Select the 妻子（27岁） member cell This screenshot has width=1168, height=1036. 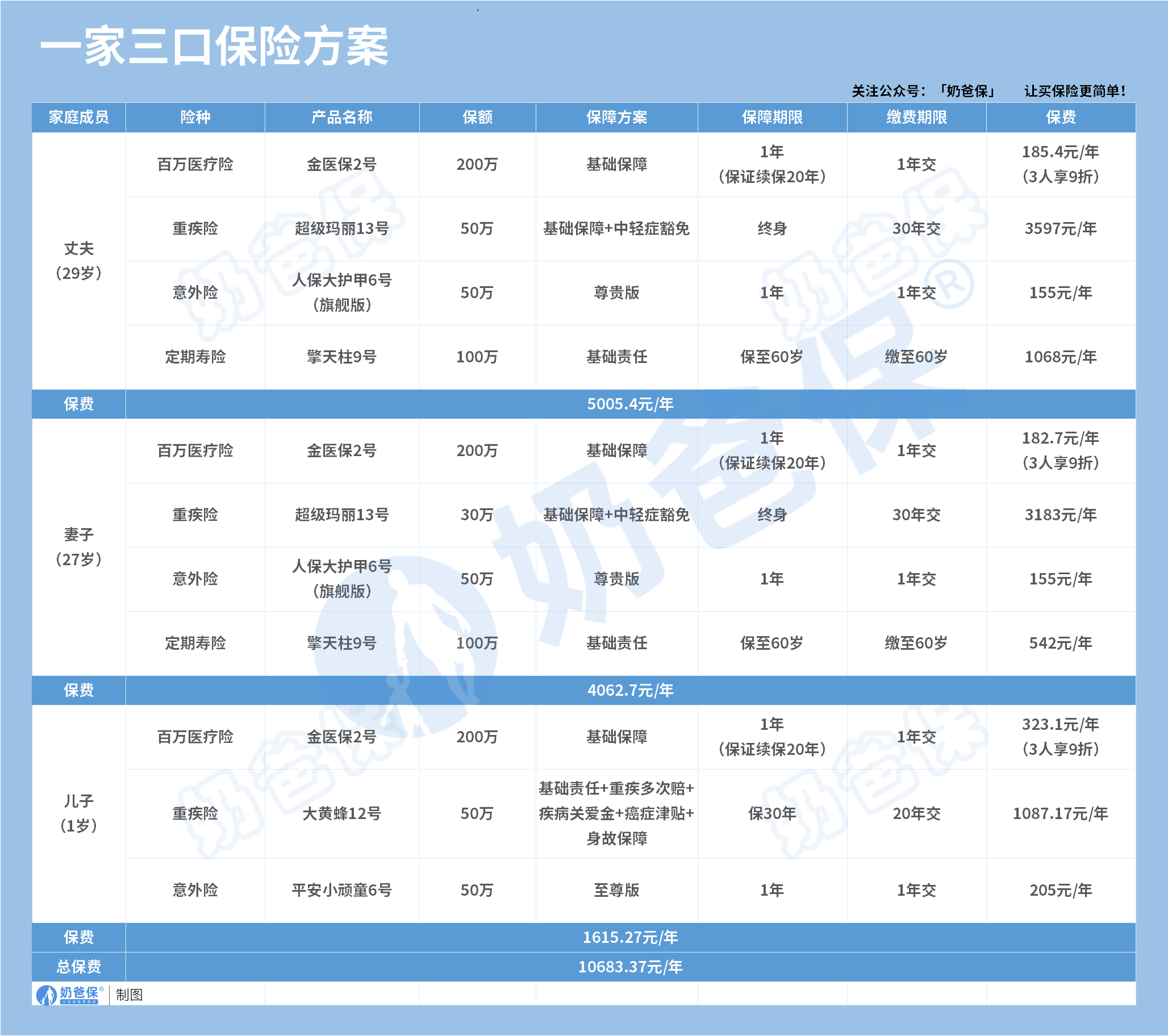[78, 547]
